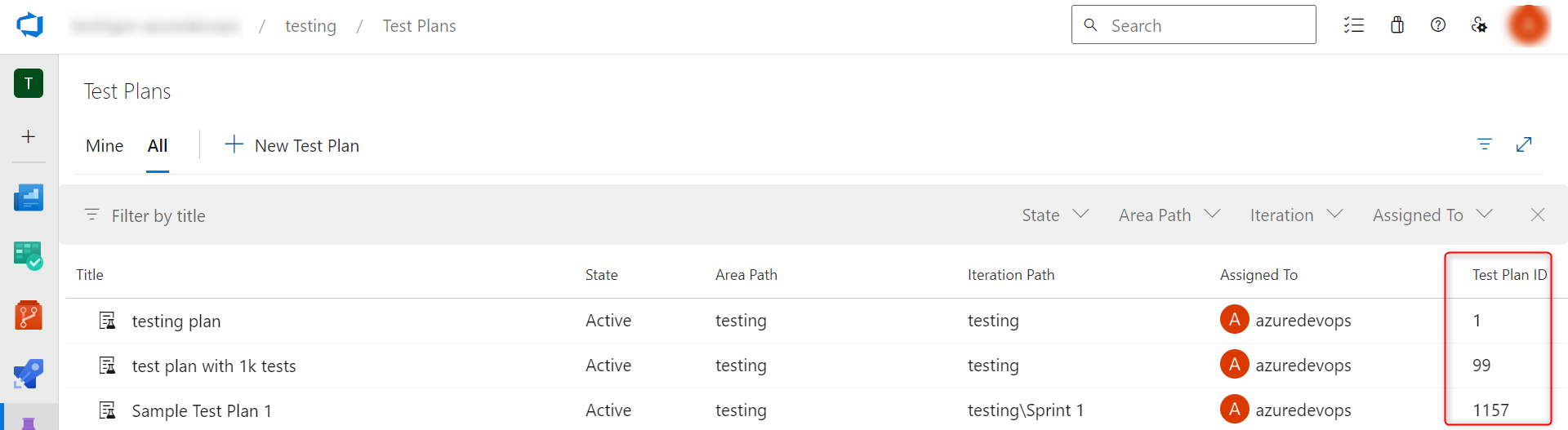Screen dimensions: 1568x430
Task: Click the plus icon in sidebar
Action: tap(29, 136)
